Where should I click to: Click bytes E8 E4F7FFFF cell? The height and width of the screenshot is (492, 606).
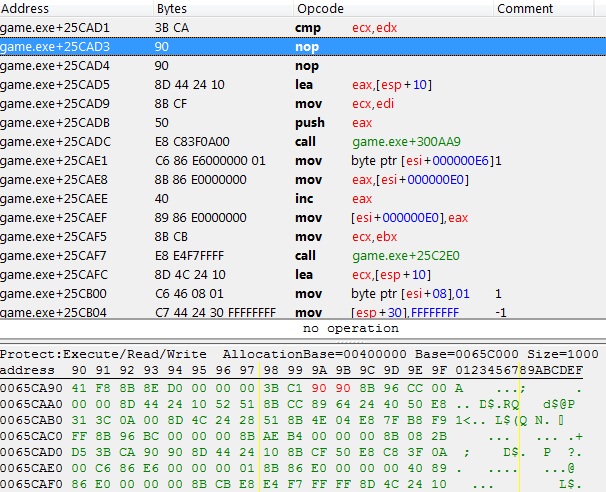point(189,256)
